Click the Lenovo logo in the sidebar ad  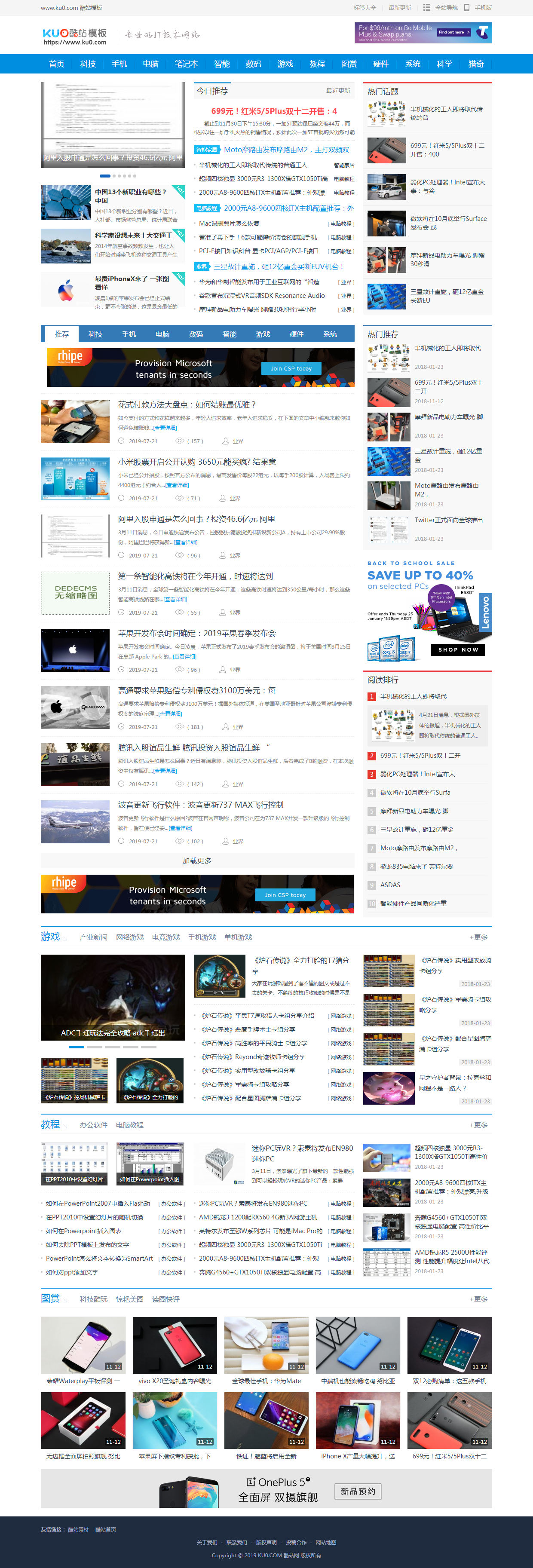click(485, 612)
